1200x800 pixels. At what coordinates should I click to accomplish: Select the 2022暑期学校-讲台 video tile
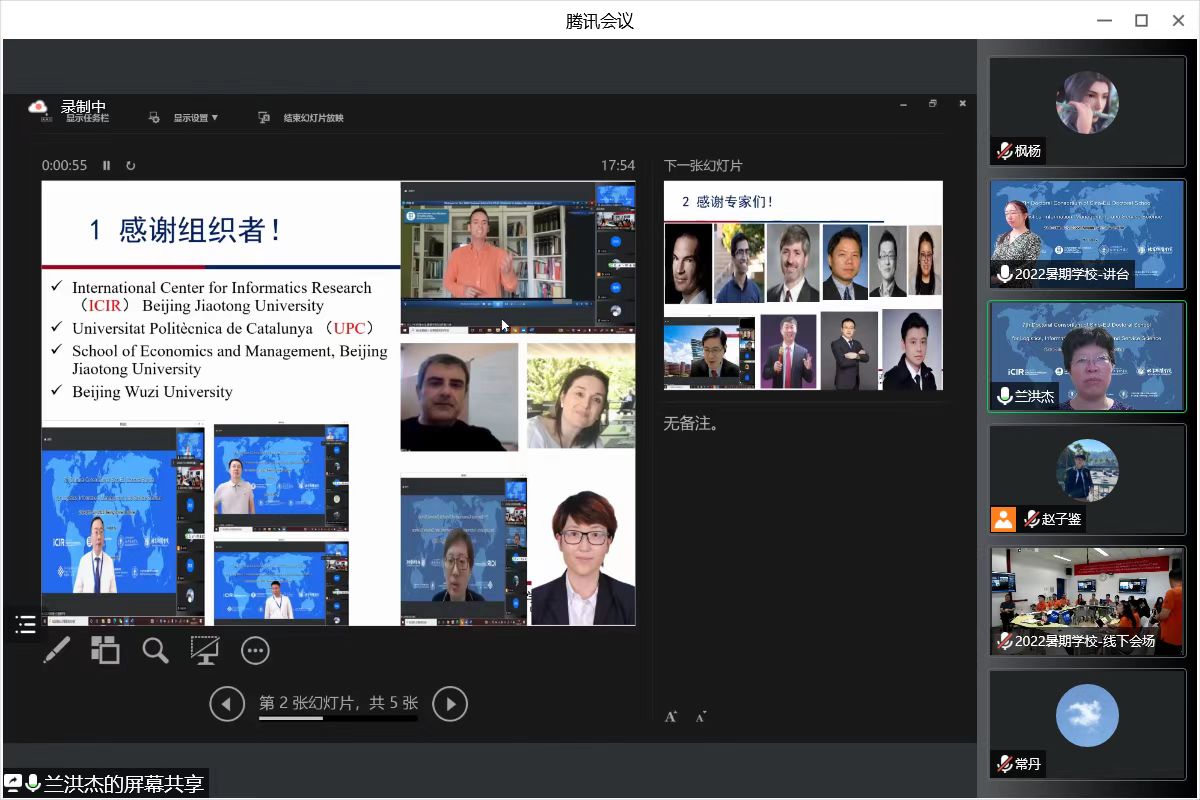(x=1087, y=234)
